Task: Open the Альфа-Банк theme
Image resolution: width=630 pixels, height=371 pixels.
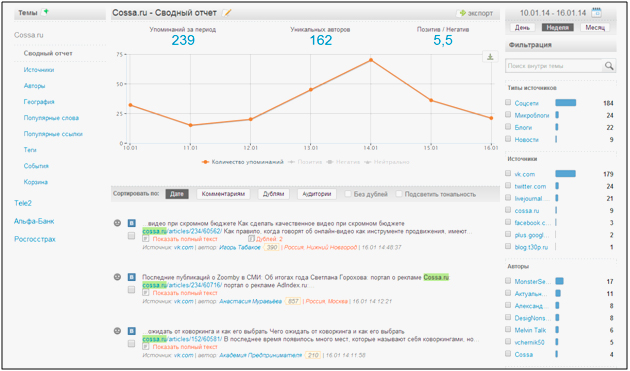Action: pos(34,221)
